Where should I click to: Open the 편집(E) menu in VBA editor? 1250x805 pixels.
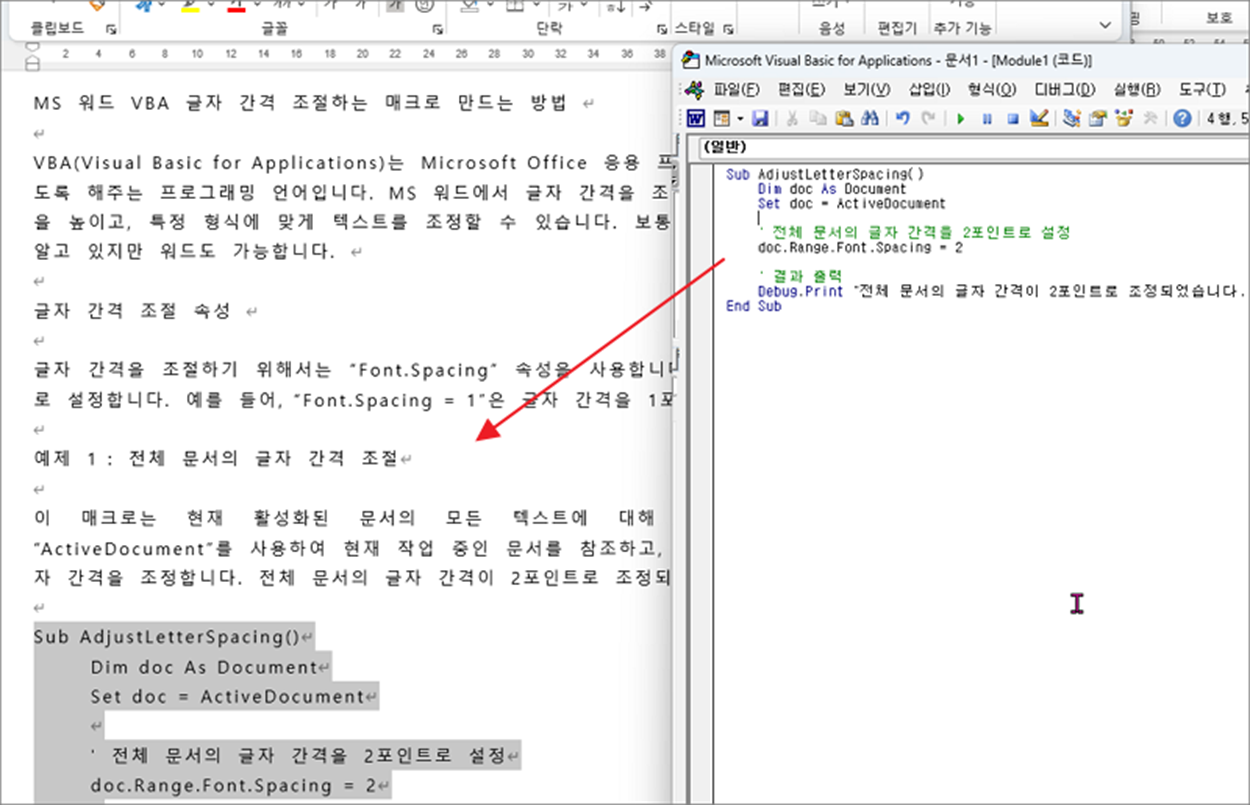click(801, 90)
